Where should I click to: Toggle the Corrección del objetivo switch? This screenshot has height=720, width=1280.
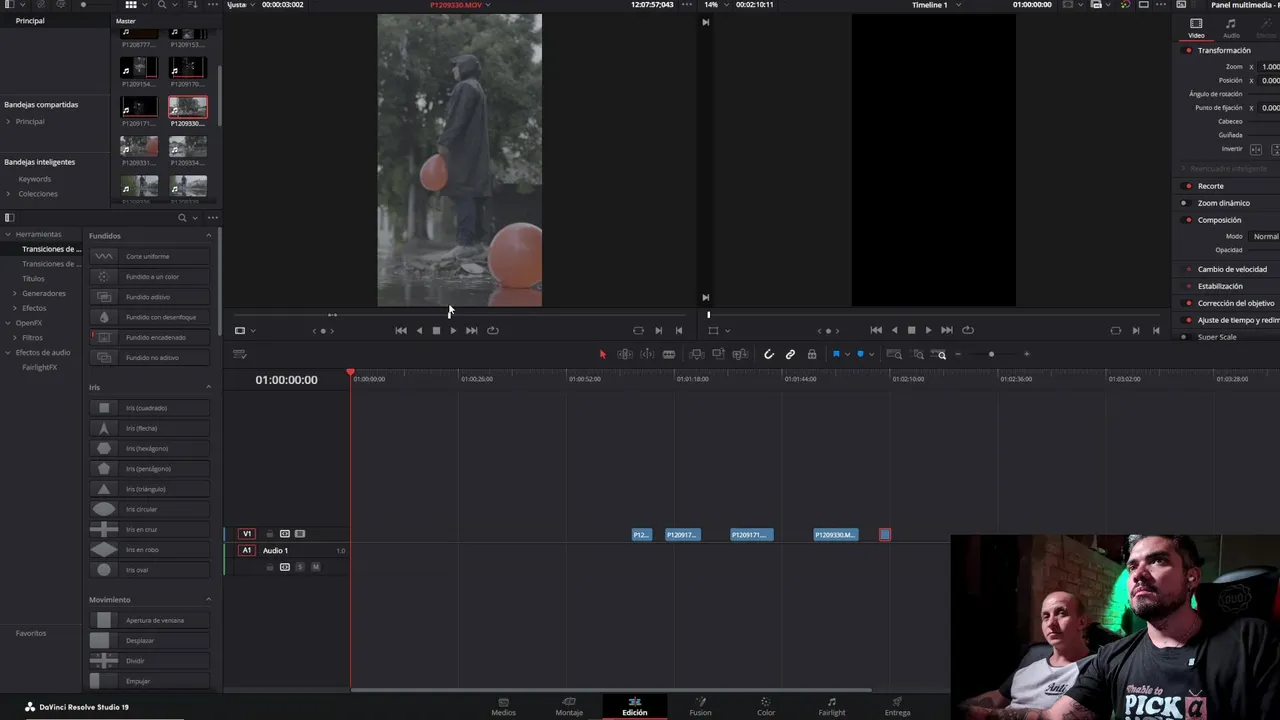[x=1188, y=303]
